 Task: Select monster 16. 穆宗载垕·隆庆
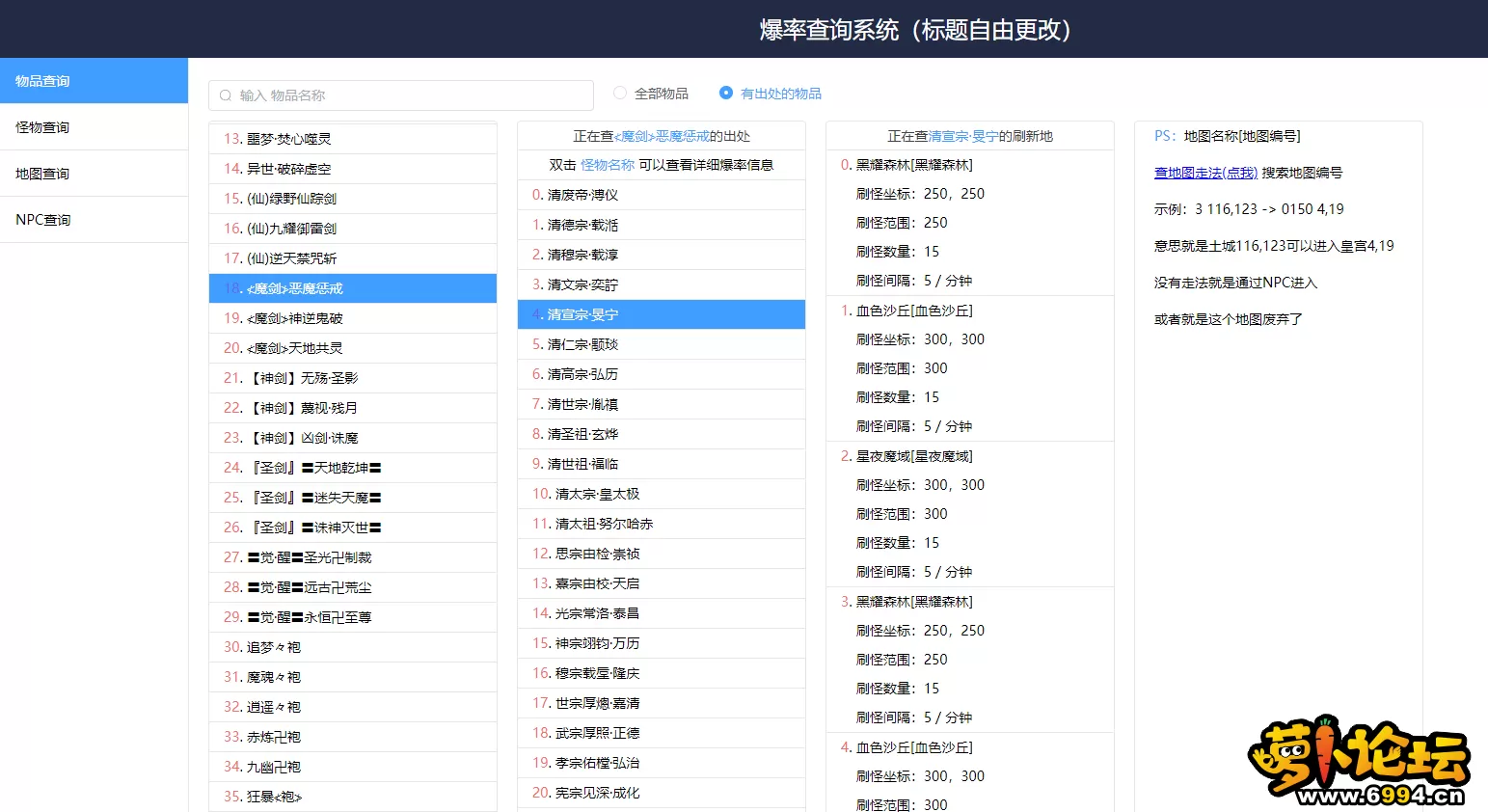[662, 673]
